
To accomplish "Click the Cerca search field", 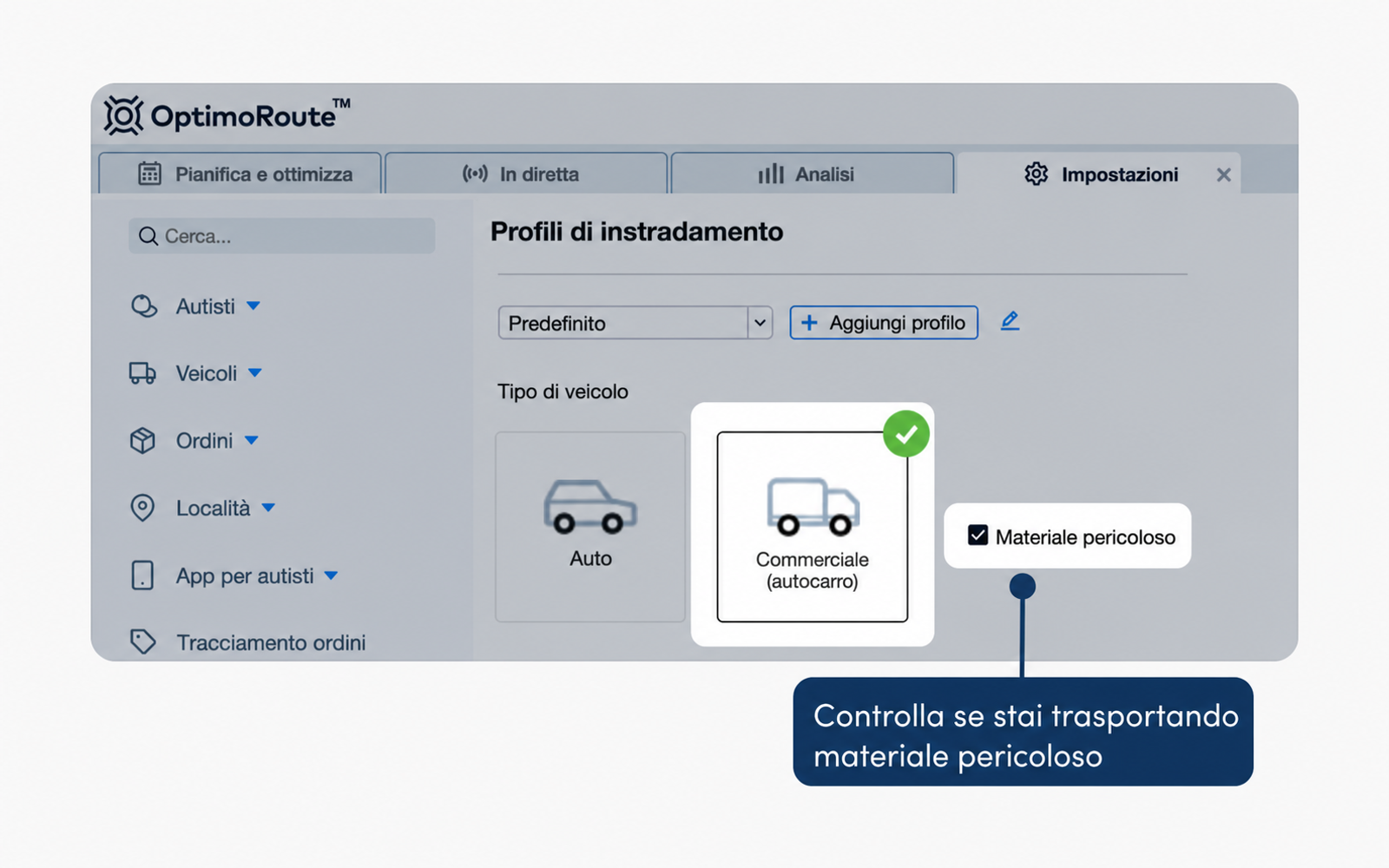I will [281, 236].
